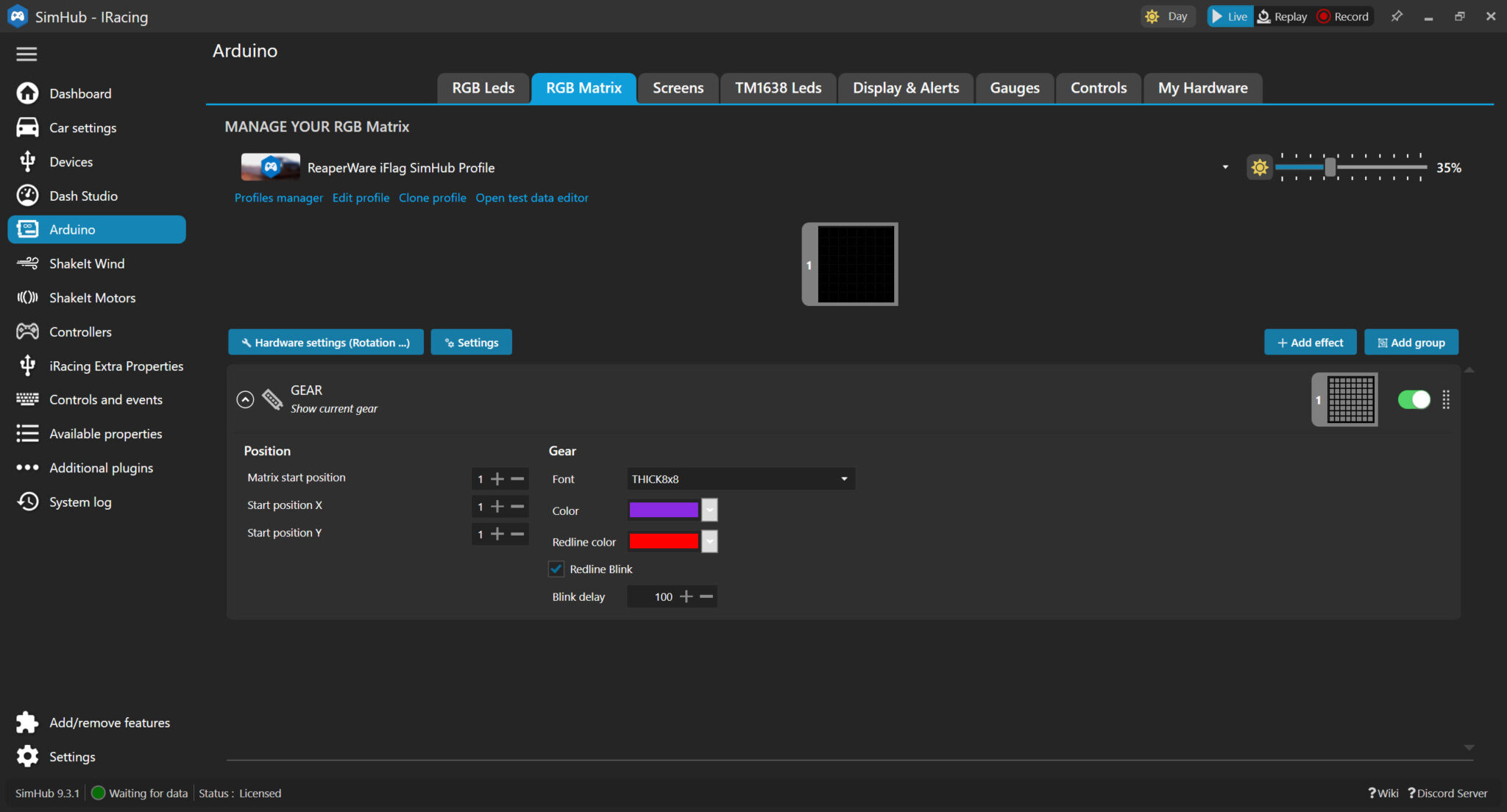The width and height of the screenshot is (1507, 812).
Task: Disable the GEAR effect toggle
Action: (1414, 399)
